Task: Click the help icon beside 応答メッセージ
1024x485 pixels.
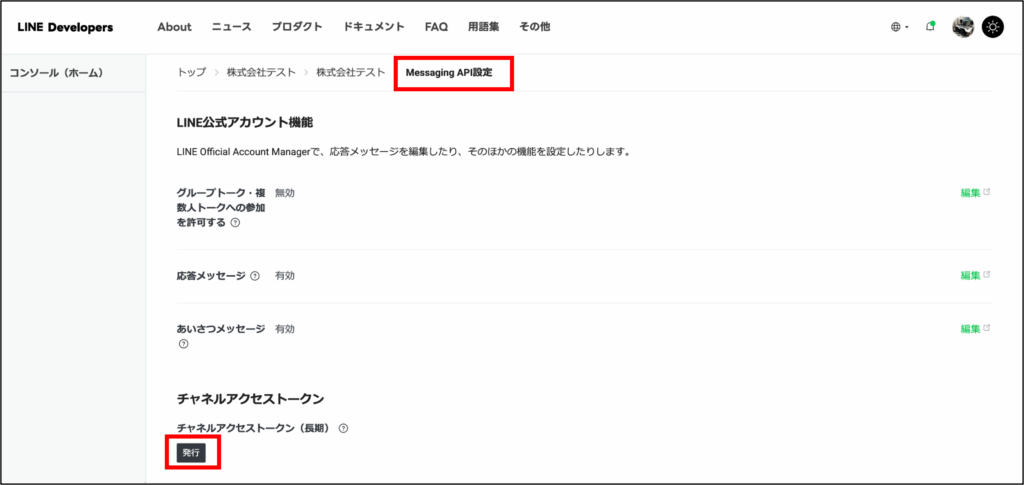Action: click(255, 276)
